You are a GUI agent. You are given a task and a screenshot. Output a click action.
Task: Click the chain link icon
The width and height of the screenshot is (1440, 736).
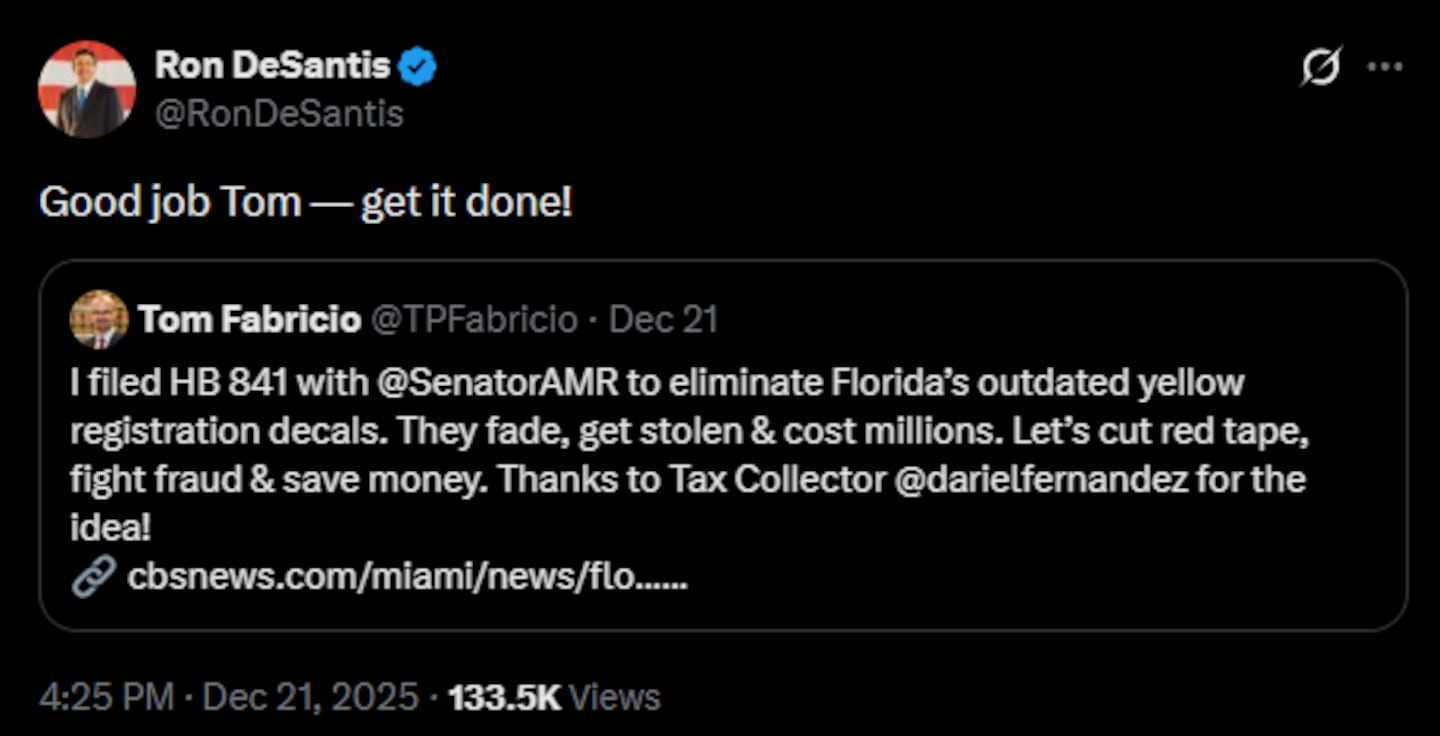pos(93,577)
